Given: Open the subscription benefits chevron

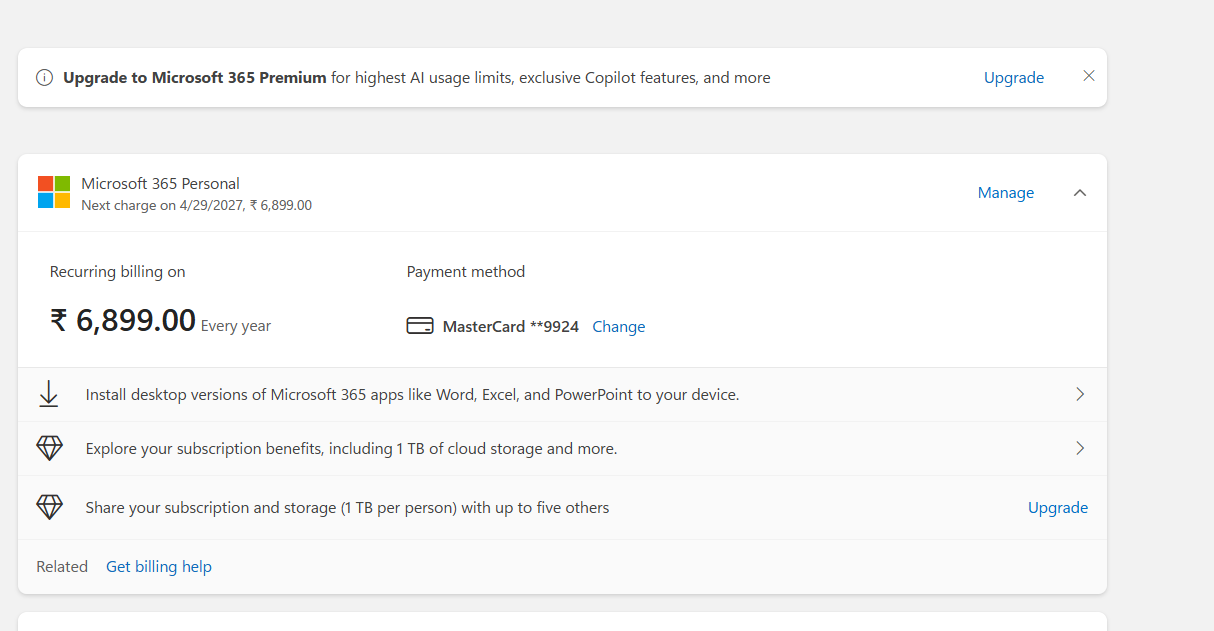Looking at the screenshot, I should pyautogui.click(x=1080, y=448).
